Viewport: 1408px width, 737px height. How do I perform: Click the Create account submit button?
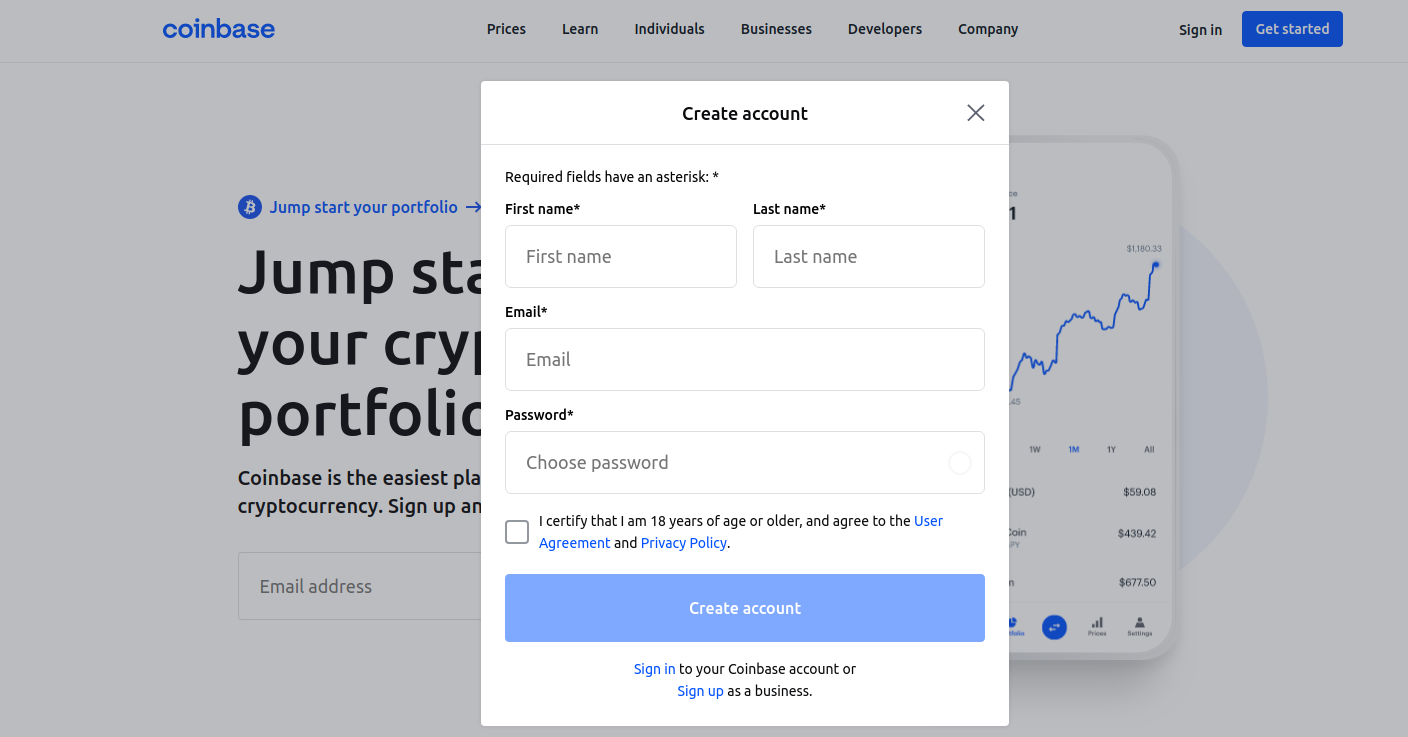tap(745, 608)
